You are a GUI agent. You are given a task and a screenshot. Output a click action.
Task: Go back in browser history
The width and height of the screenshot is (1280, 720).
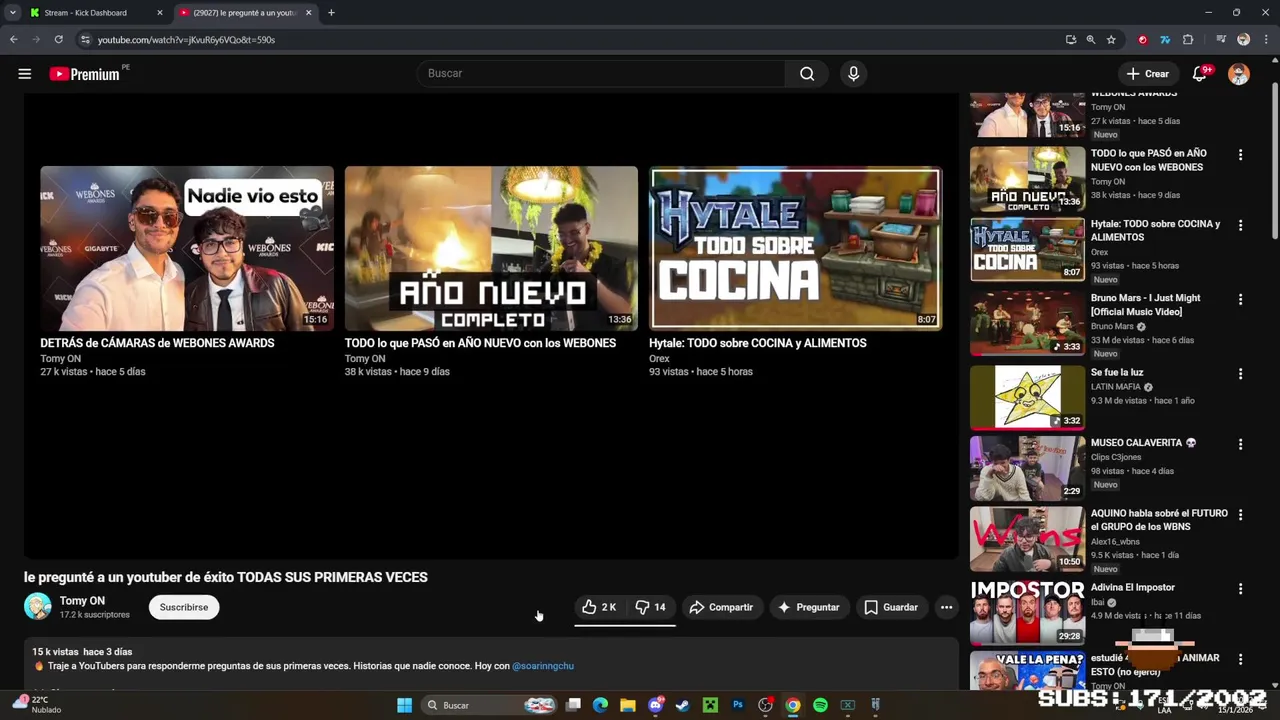pos(13,40)
